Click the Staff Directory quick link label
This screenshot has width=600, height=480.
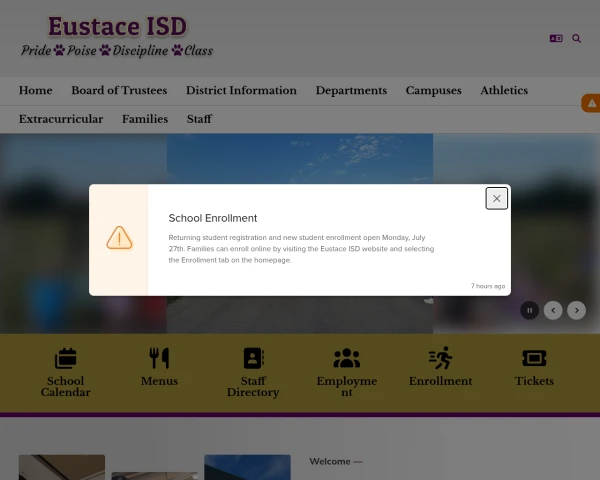pos(253,387)
